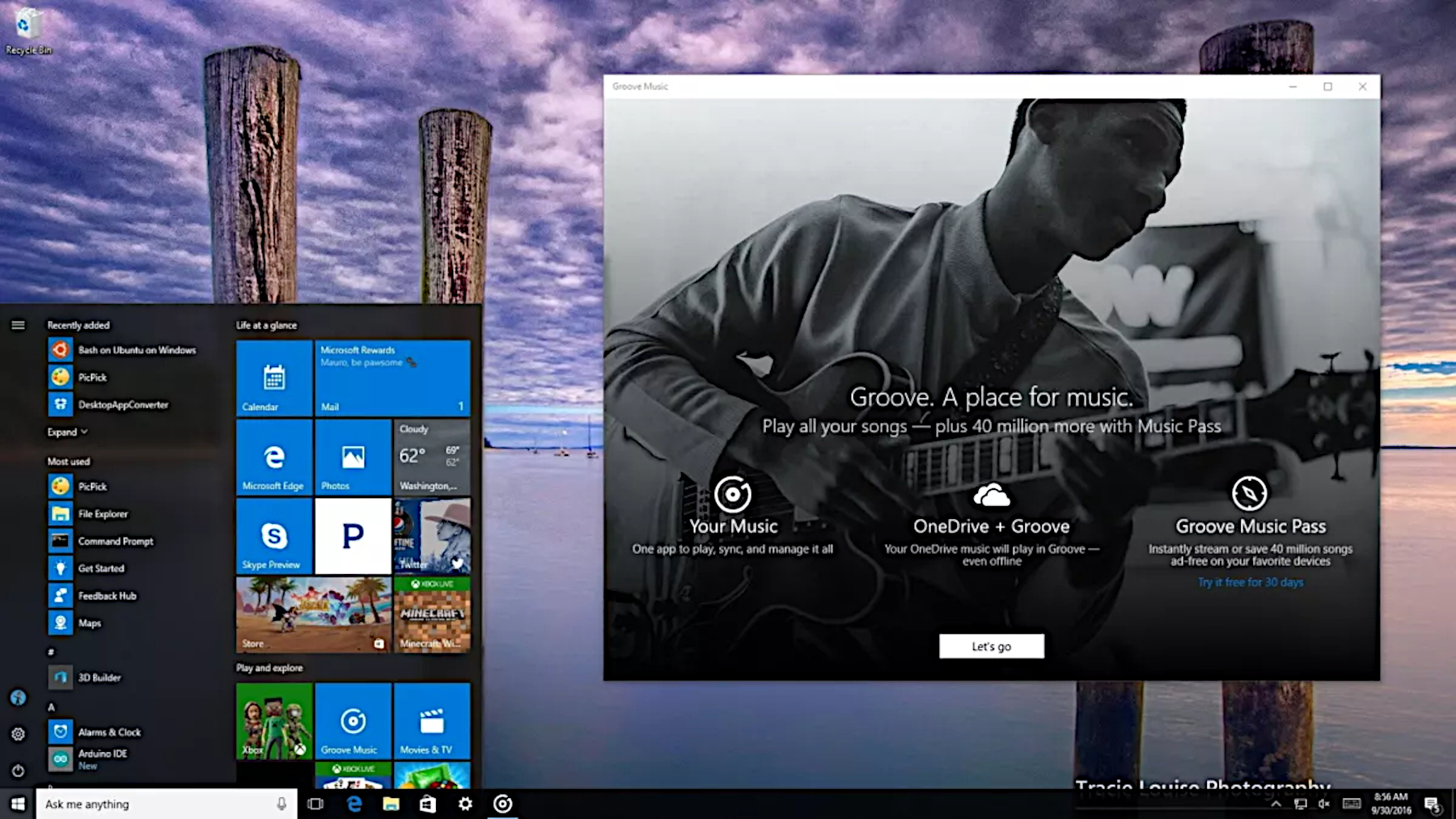Click the Groove Music Pass compass icon
Viewport: 1456px width, 819px height.
tap(1250, 493)
